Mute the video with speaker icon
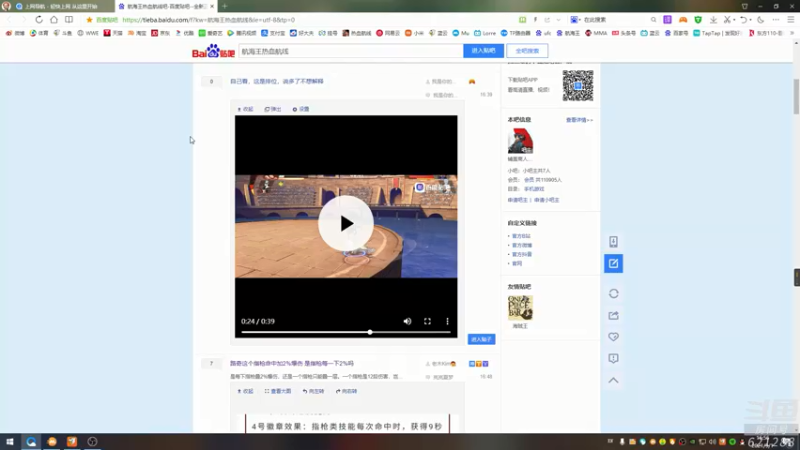The image size is (800, 450). 407,321
